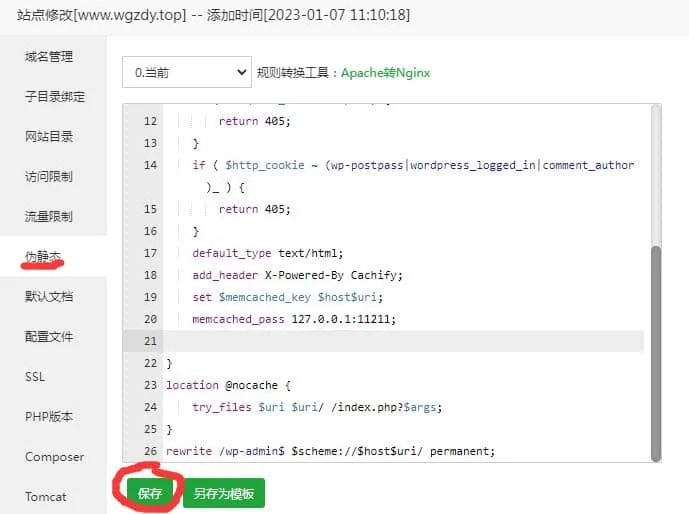Image resolution: width=689 pixels, height=514 pixels.
Task: Click 'wordpress_logged_in' text on line 14
Action: pyautogui.click(x=473, y=165)
